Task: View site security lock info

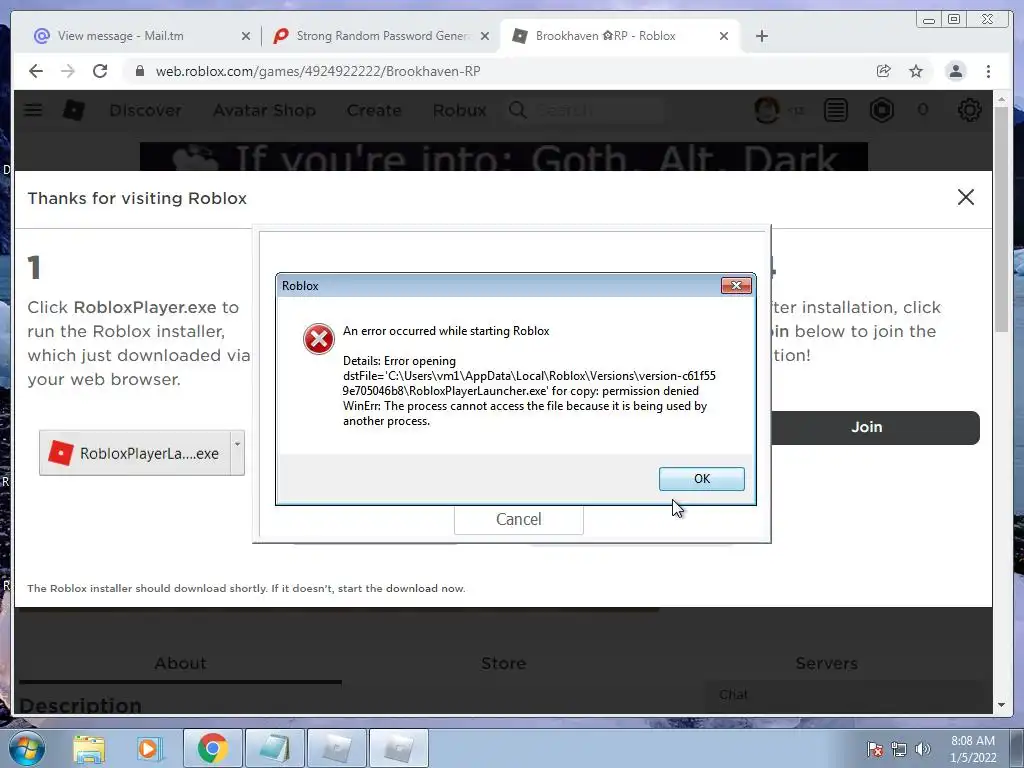Action: [x=139, y=71]
